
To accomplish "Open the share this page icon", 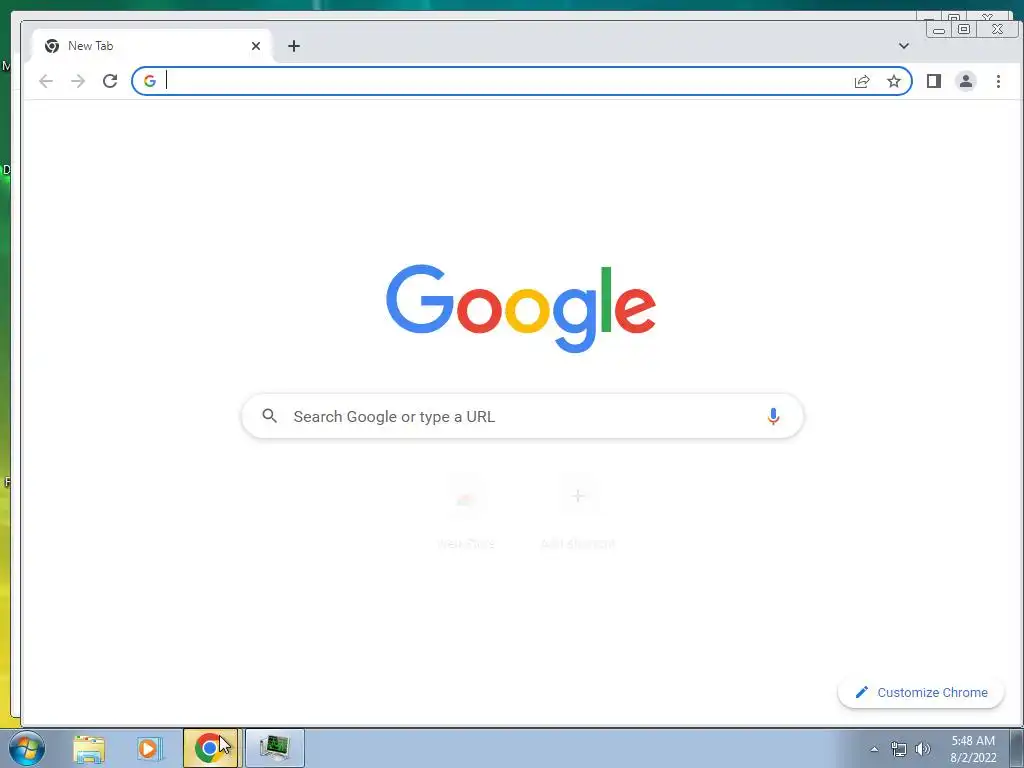I will pyautogui.click(x=862, y=81).
